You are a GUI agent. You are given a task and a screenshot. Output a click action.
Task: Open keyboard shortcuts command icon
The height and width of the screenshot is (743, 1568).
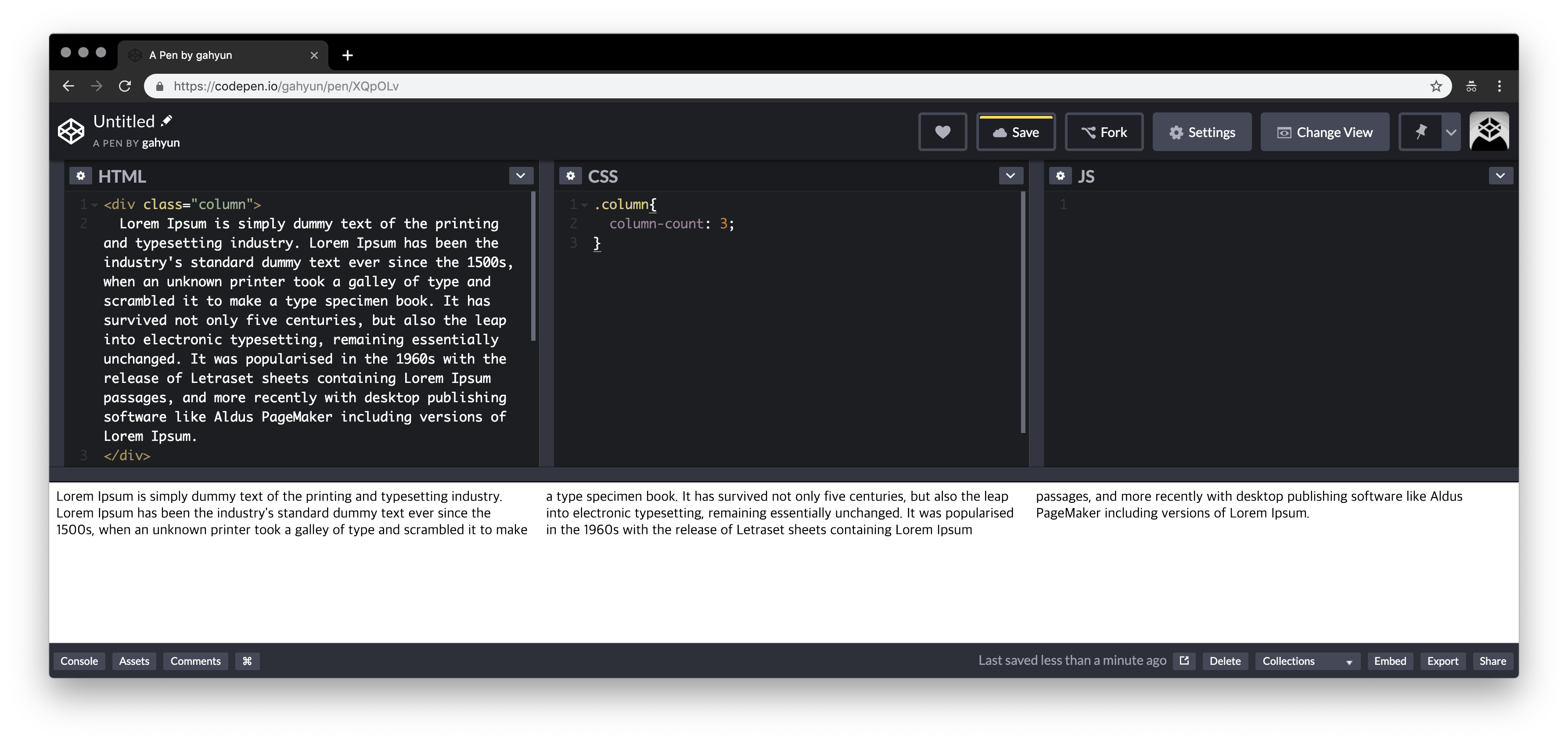coord(247,661)
